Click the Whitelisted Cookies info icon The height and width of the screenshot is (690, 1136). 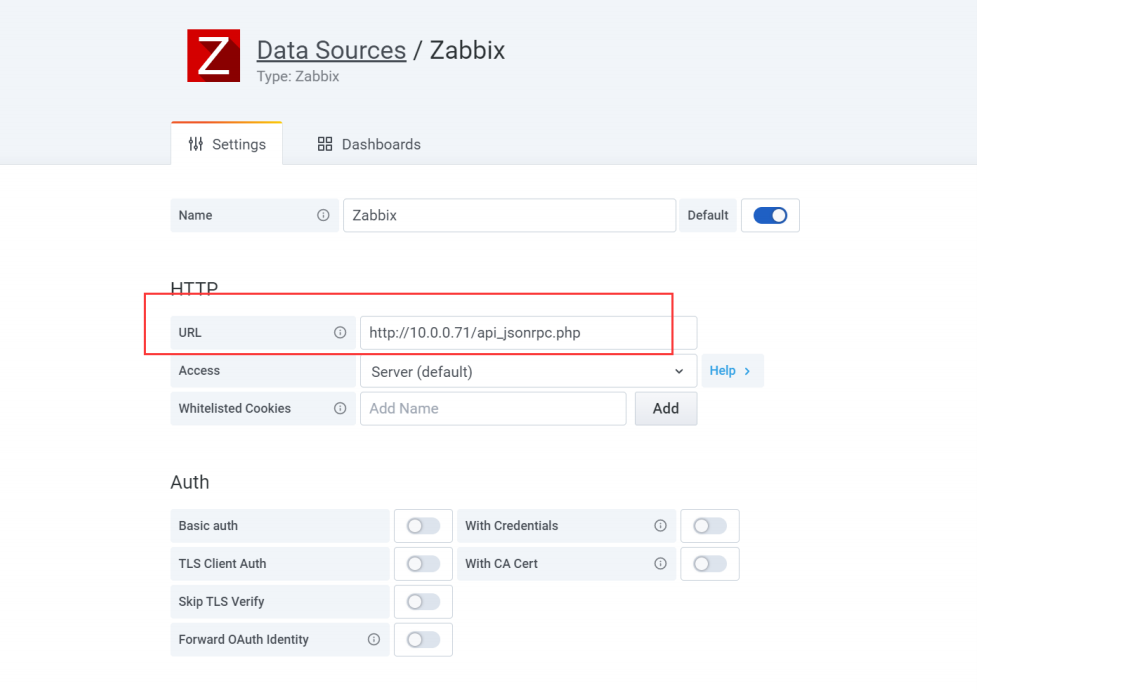click(x=340, y=408)
